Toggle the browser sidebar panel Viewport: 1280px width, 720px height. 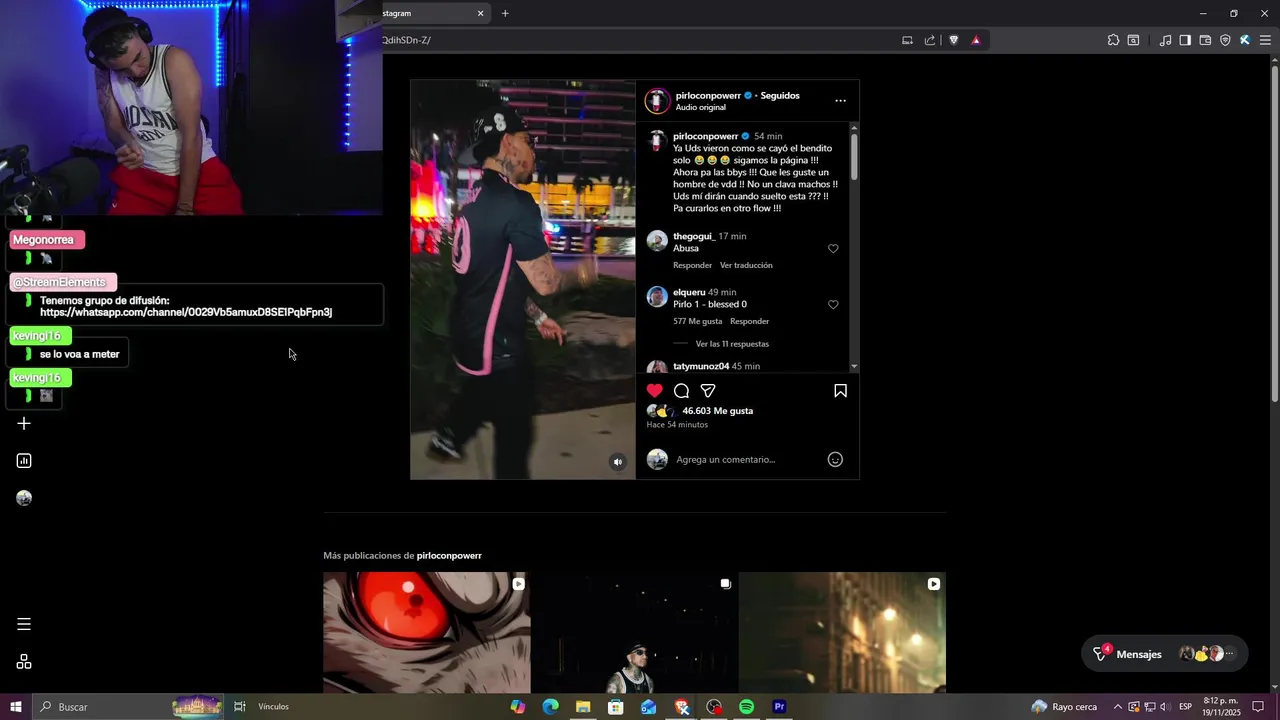1185,40
